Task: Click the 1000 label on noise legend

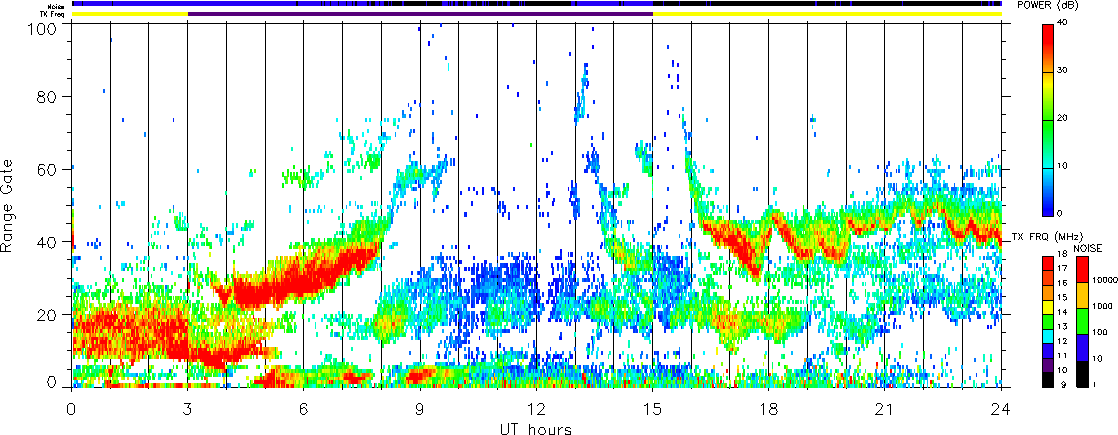Action: [1102, 306]
